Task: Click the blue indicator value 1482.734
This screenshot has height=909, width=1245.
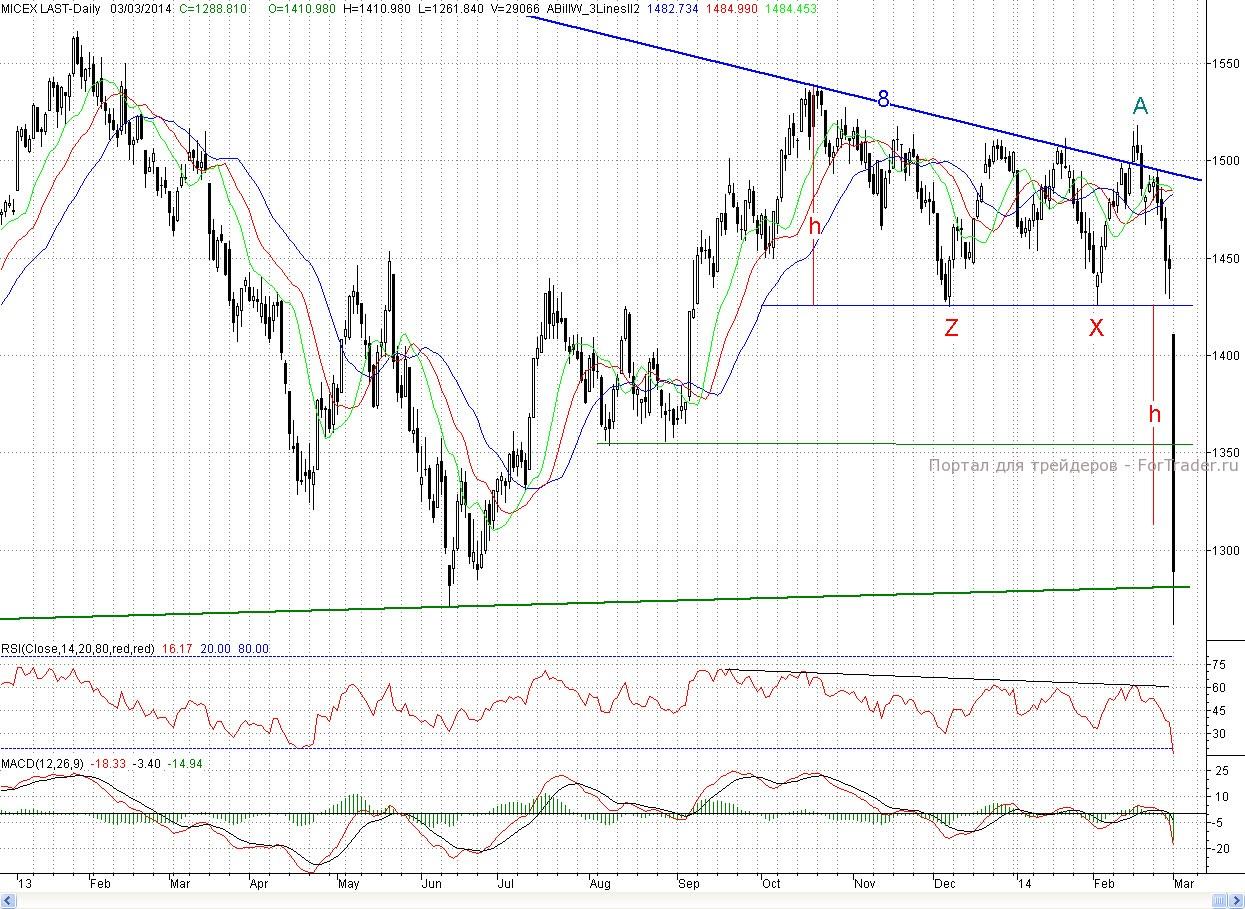Action: click(675, 7)
